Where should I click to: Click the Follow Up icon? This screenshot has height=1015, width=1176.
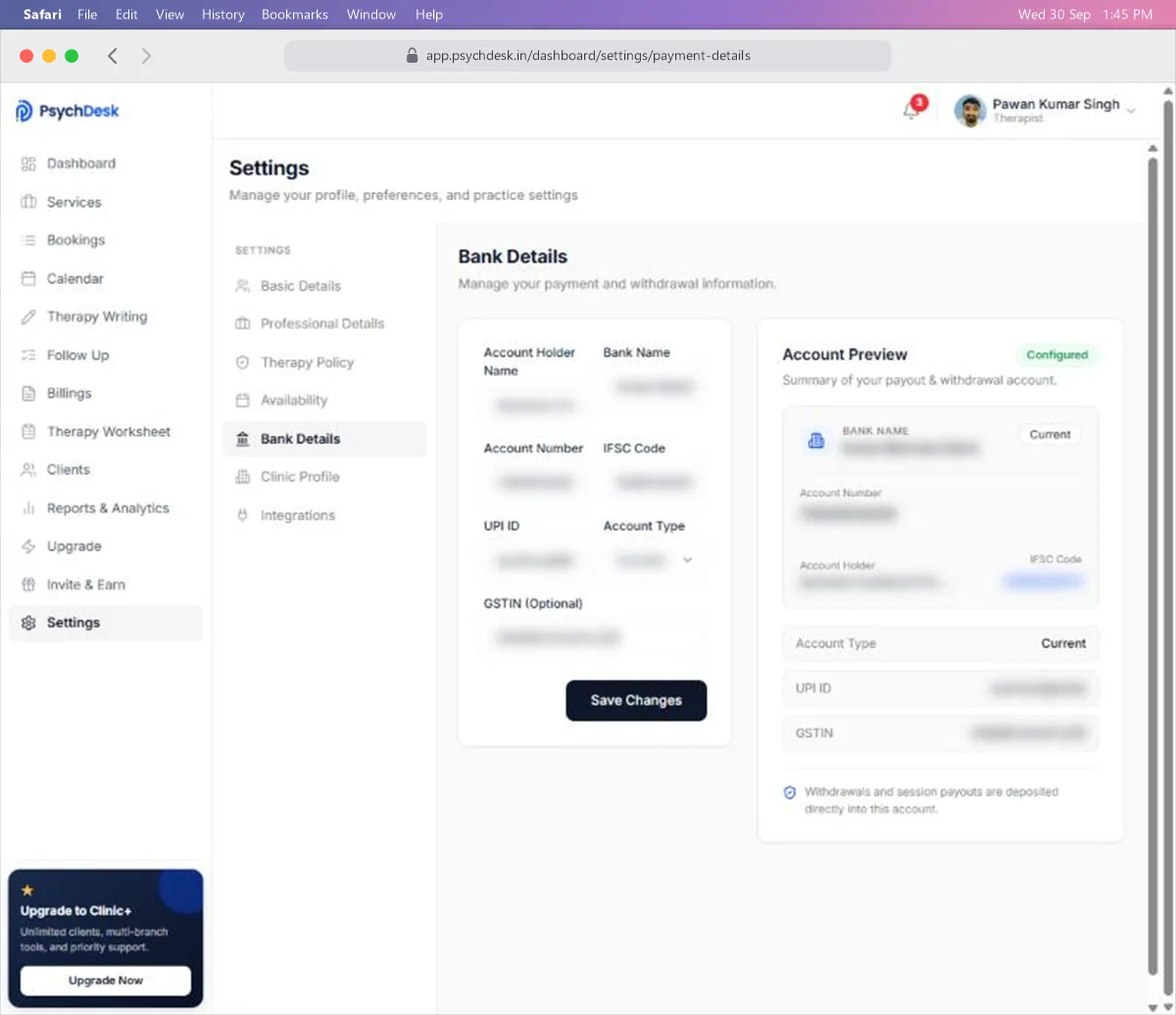tap(28, 355)
